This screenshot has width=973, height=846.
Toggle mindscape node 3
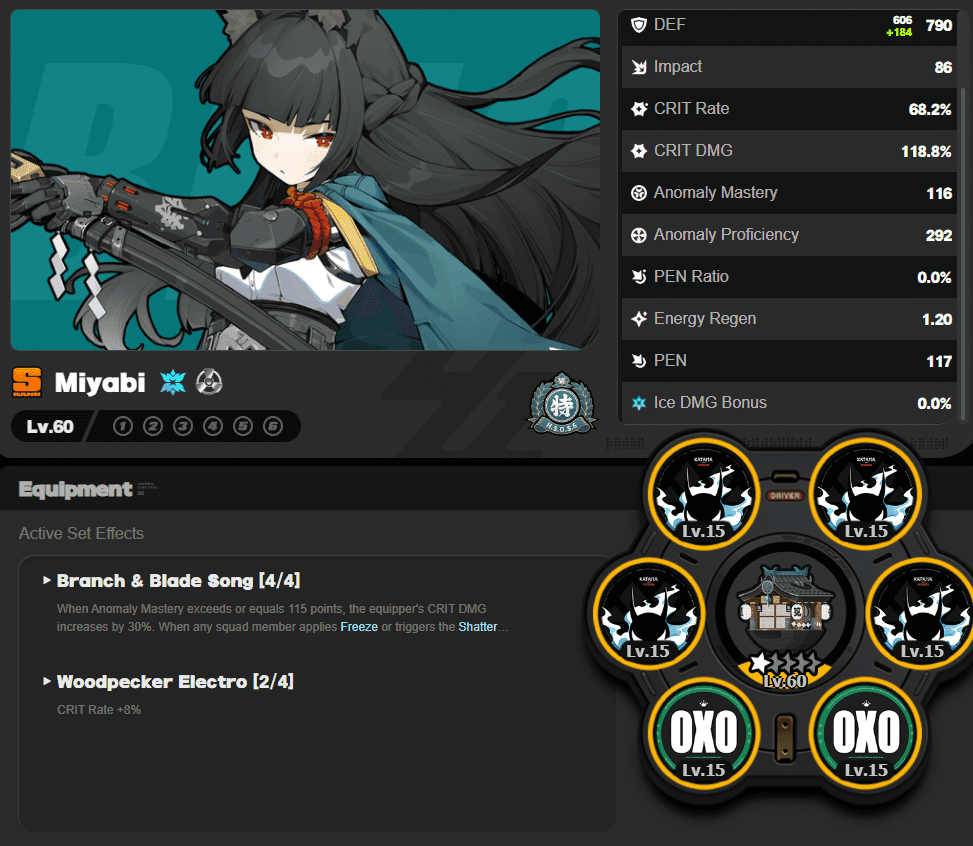183,427
